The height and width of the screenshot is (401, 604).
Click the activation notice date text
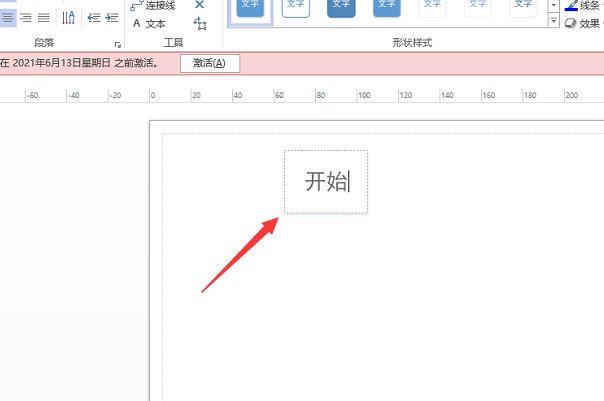coord(62,63)
